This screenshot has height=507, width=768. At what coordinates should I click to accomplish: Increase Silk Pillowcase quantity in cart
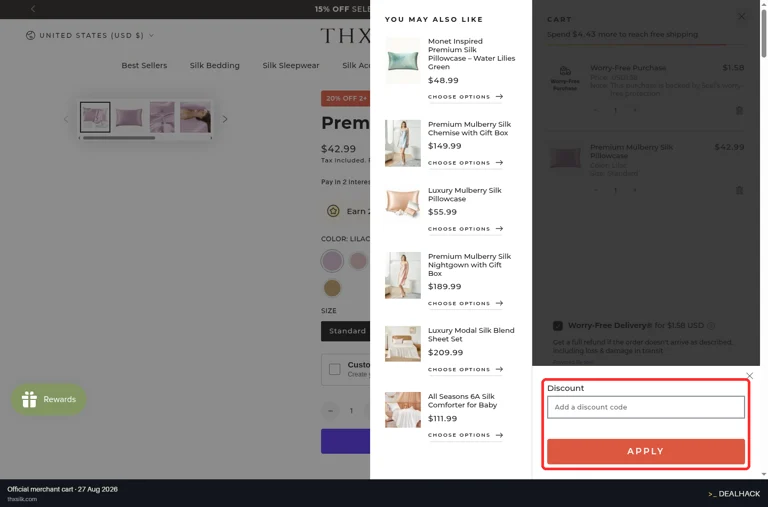[635, 190]
